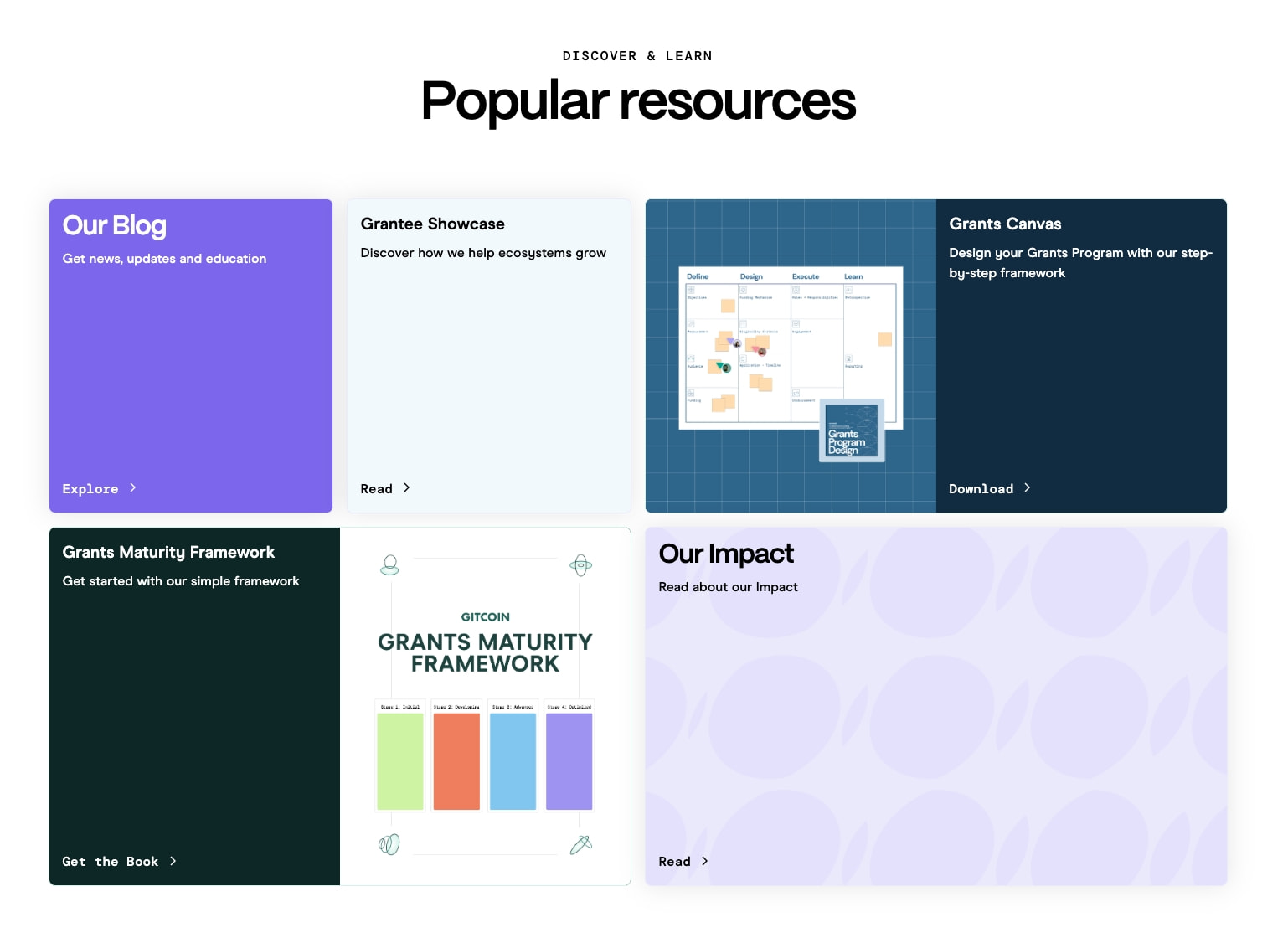Click the Gitcom Grants Maturity Framework cover image

click(485, 706)
